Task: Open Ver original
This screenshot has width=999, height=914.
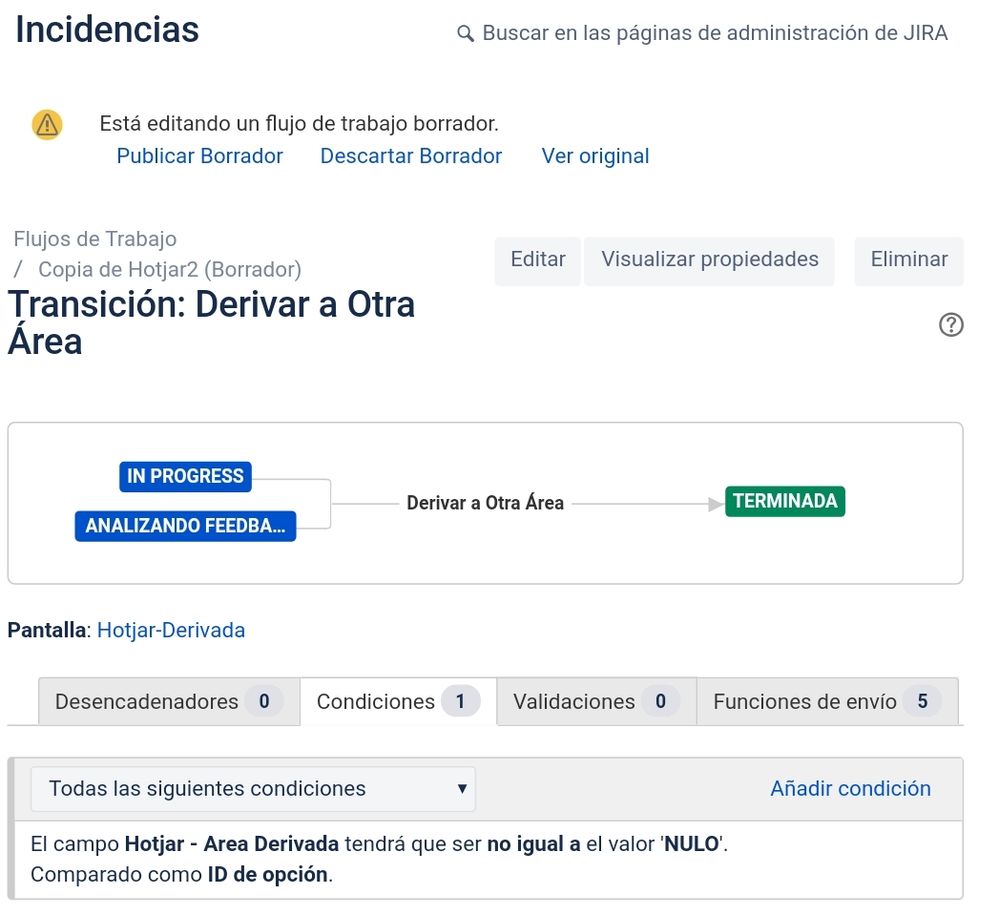Action: (595, 155)
